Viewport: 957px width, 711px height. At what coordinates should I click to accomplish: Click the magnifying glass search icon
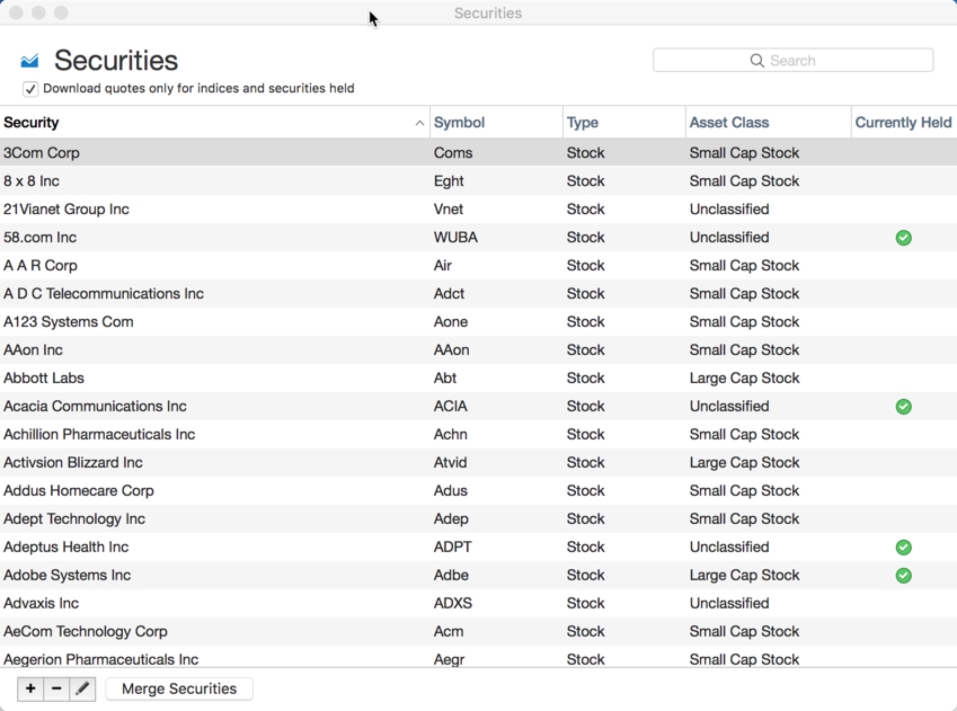point(757,61)
